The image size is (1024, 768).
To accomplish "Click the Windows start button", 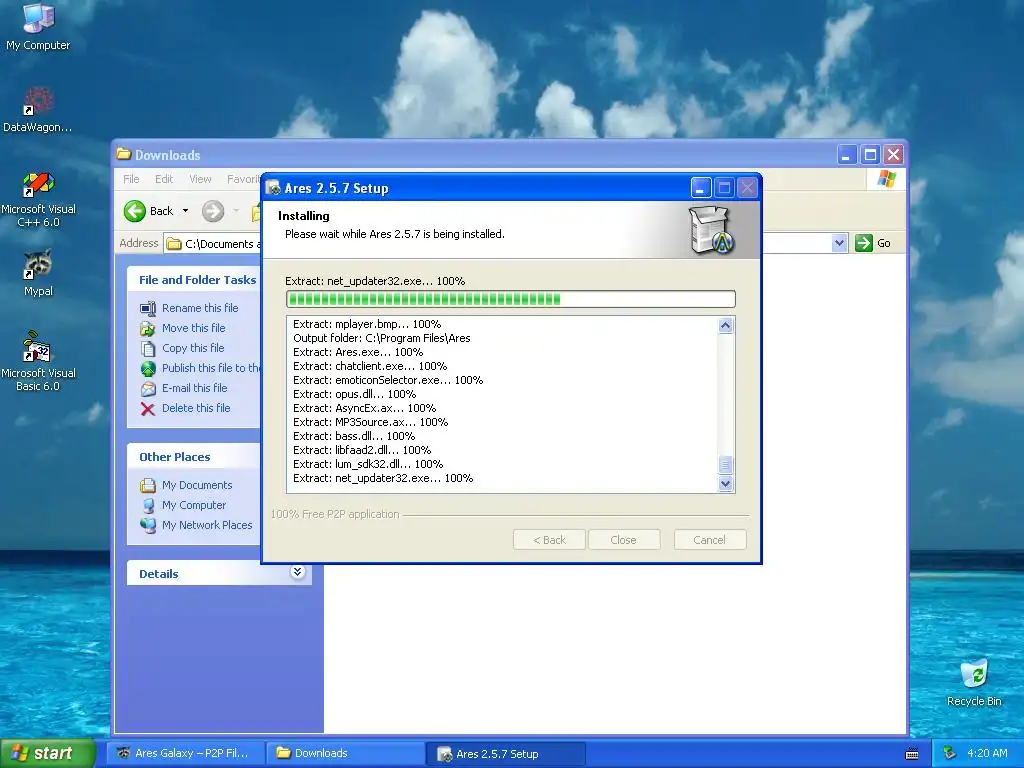I will [x=48, y=753].
